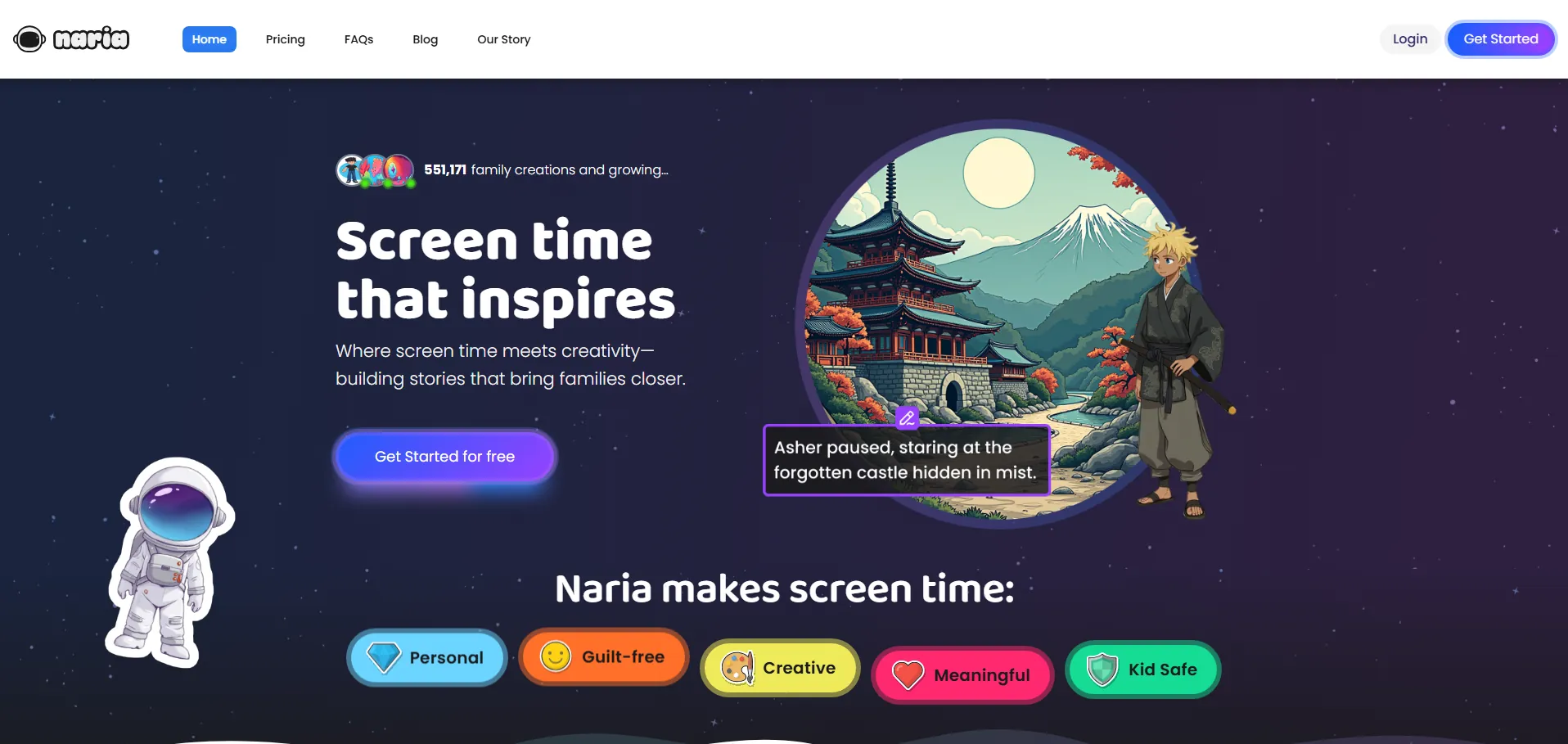
Task: Open the Blog link
Action: pyautogui.click(x=426, y=39)
